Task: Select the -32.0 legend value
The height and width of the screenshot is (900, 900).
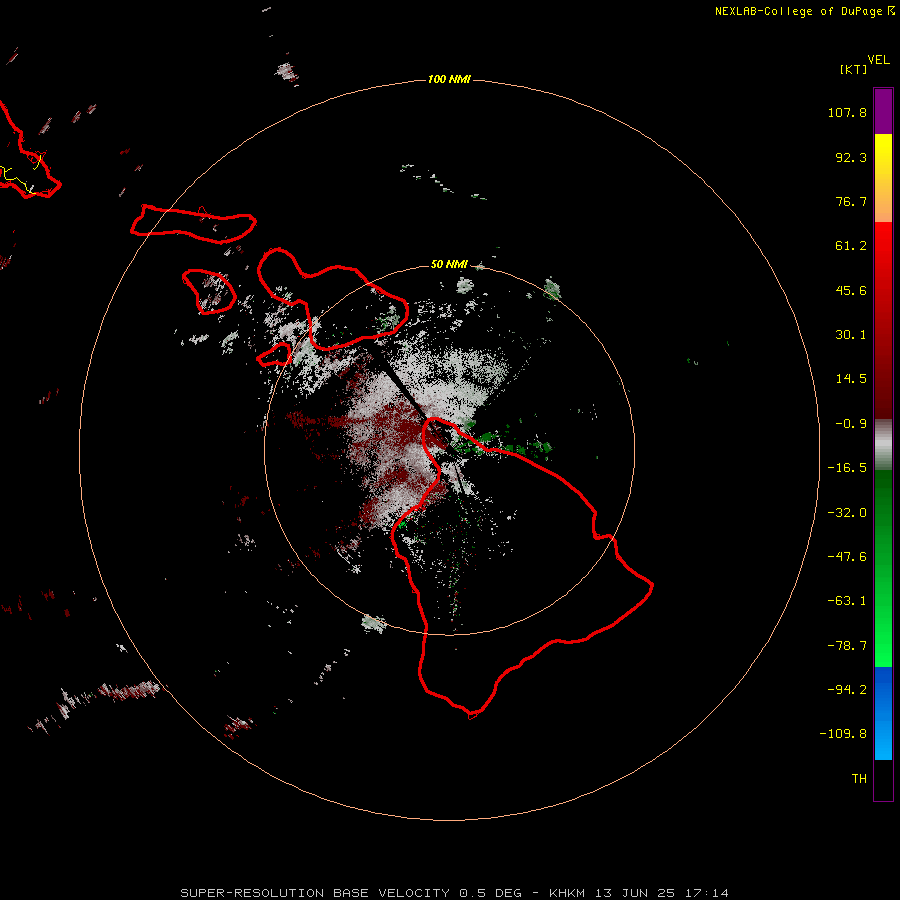Action: pos(847,513)
